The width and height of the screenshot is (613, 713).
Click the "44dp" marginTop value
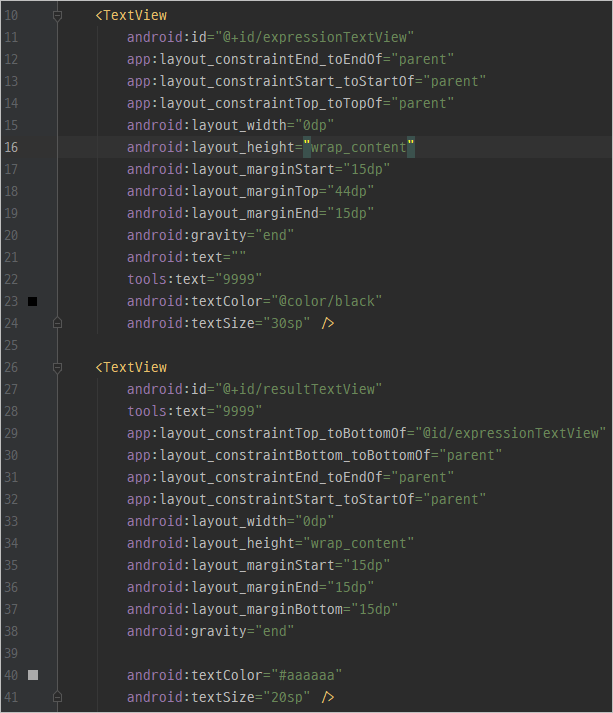click(x=351, y=191)
